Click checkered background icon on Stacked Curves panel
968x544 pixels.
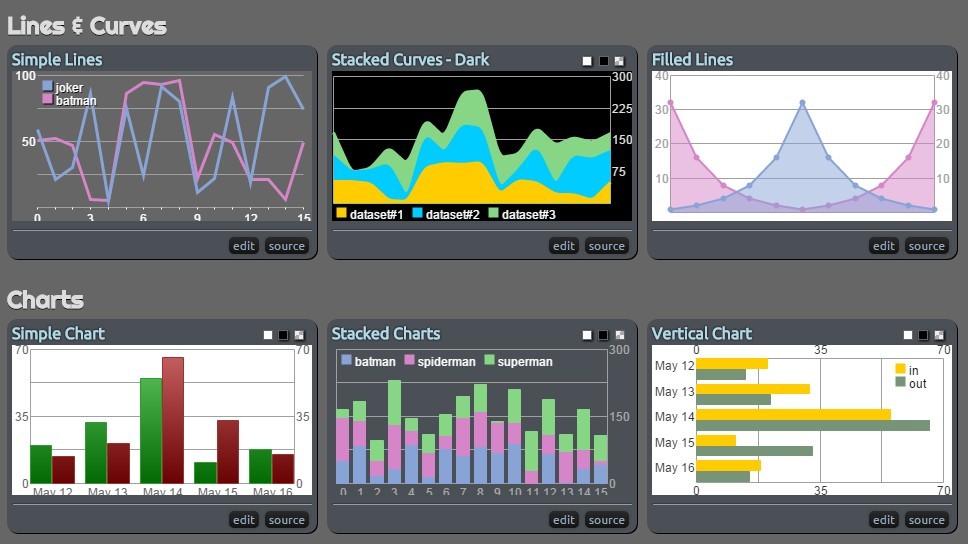619,61
